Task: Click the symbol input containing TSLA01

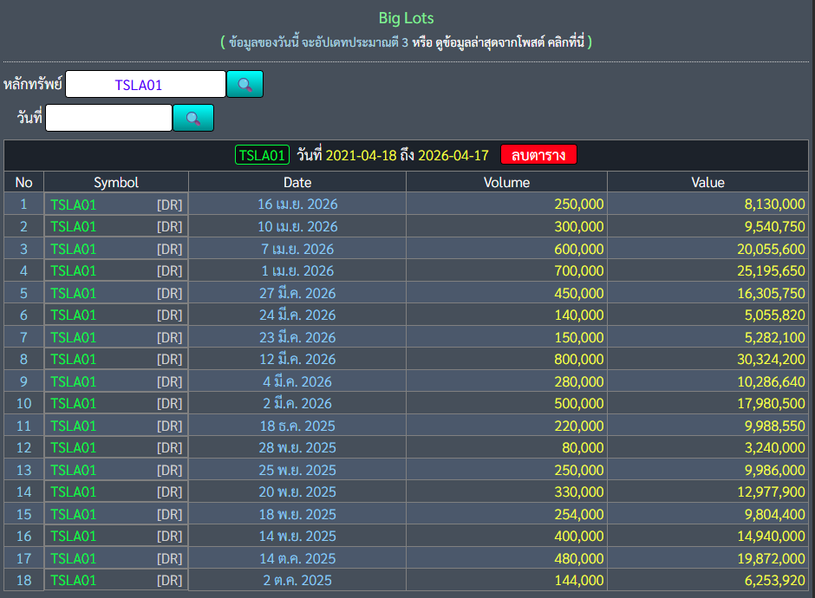Action: click(145, 85)
